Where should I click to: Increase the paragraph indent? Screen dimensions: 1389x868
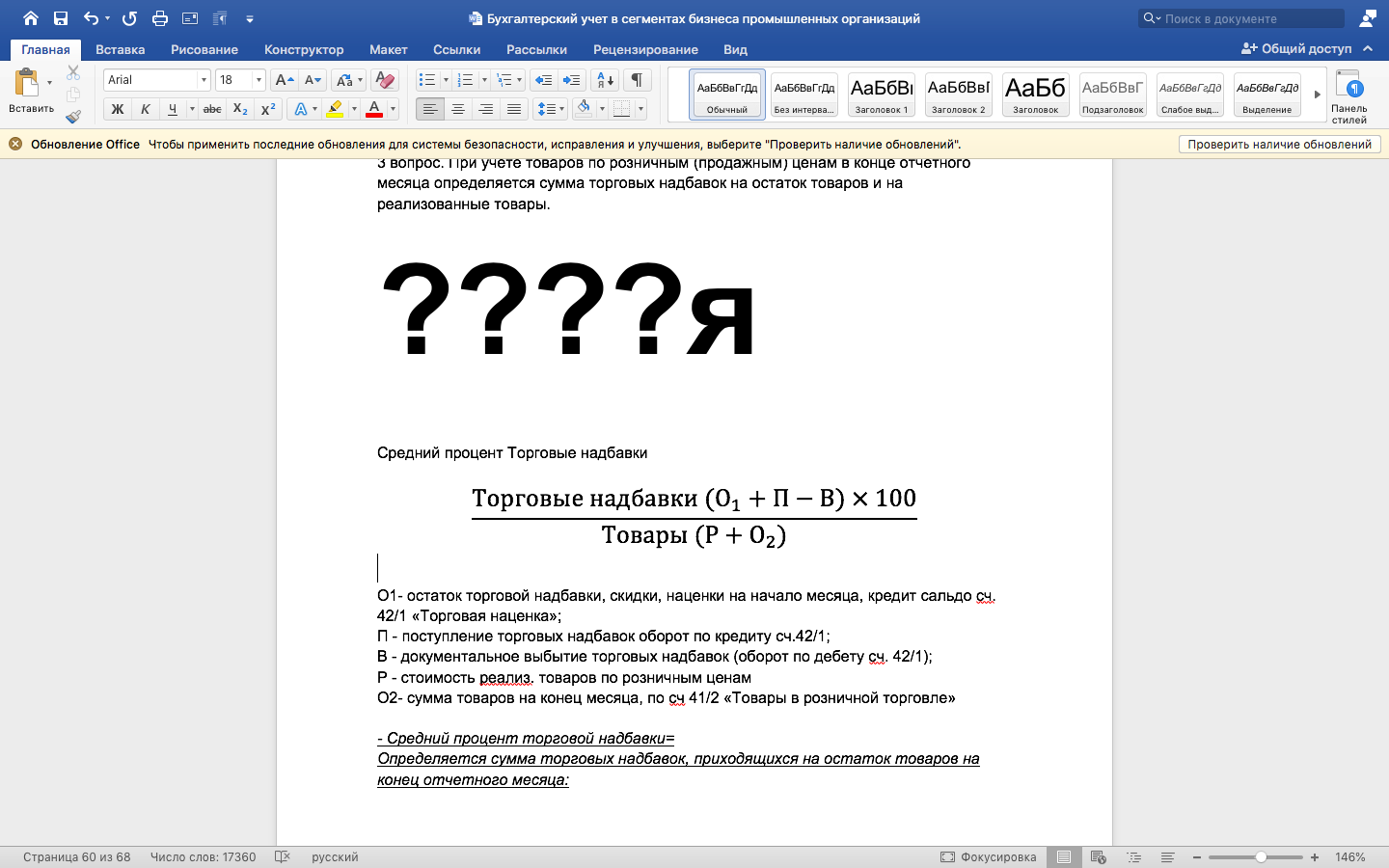pos(572,80)
